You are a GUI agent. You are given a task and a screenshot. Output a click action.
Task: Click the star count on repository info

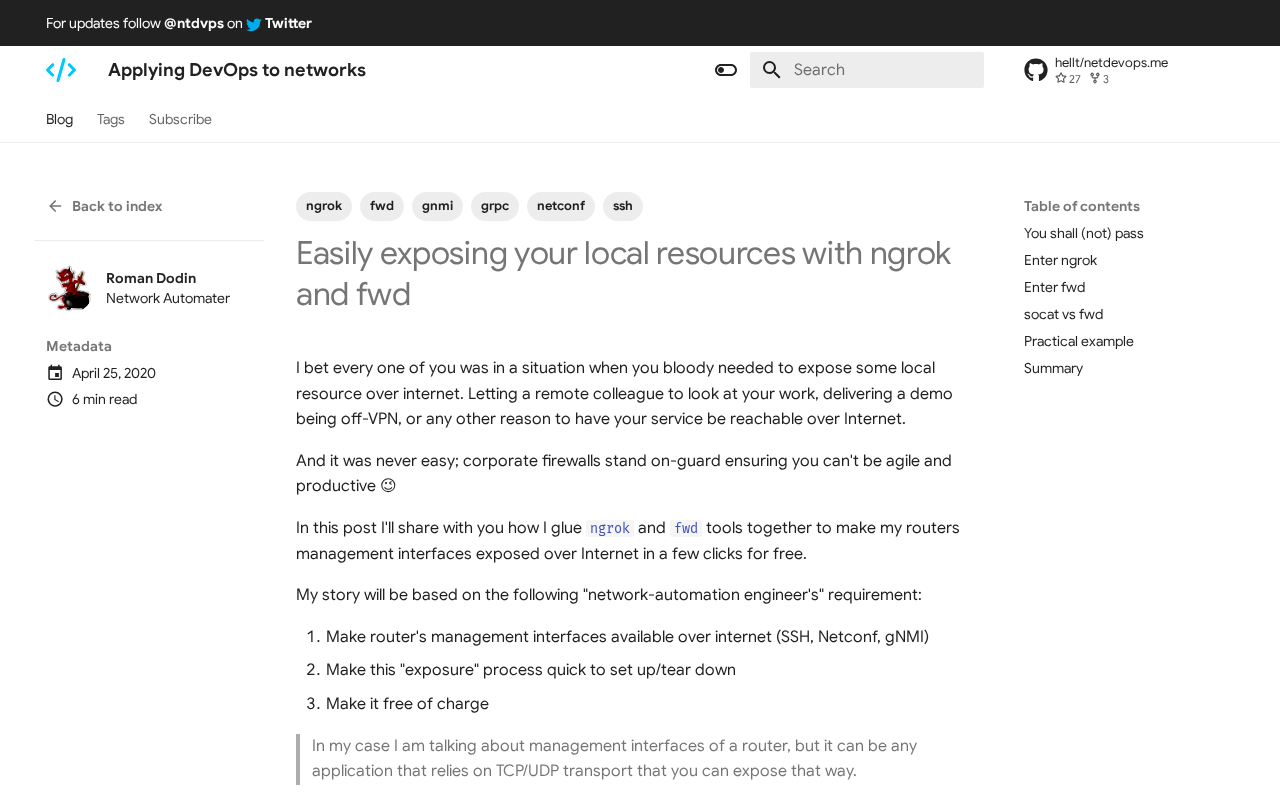1067,76
